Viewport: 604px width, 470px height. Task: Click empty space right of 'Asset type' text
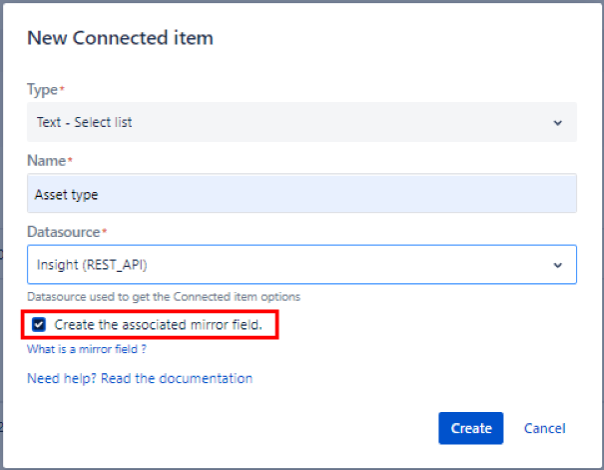click(x=350, y=194)
